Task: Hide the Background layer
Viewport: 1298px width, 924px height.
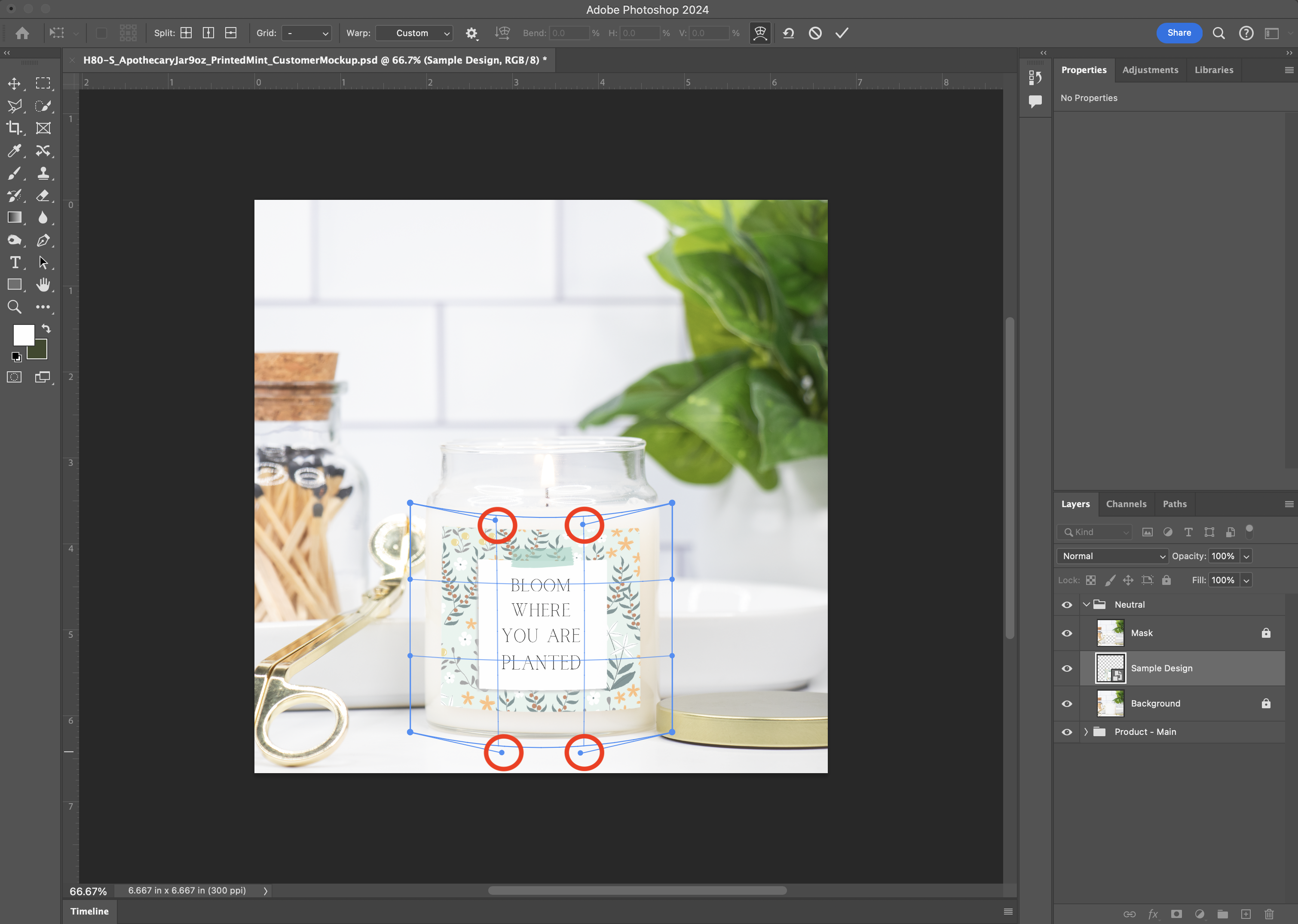Action: 1067,704
